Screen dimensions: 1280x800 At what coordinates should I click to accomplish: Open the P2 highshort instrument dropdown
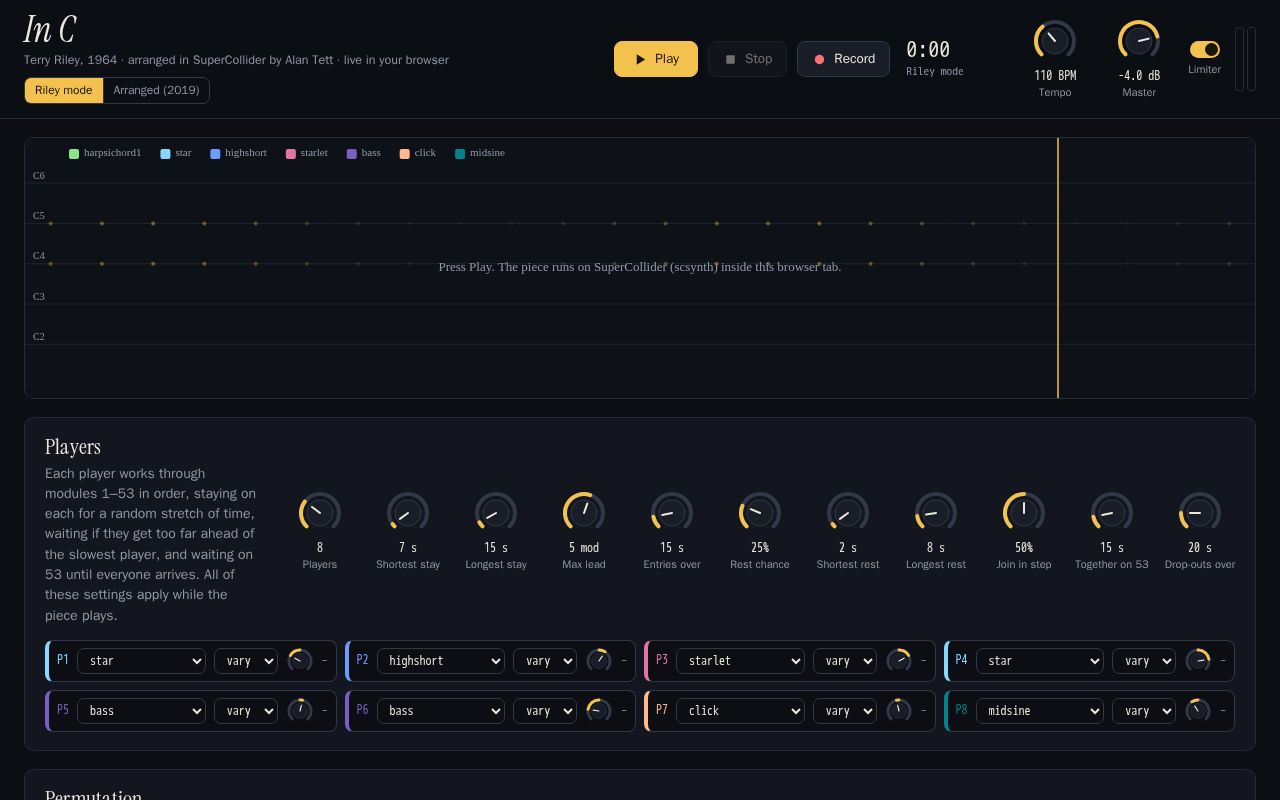(441, 661)
